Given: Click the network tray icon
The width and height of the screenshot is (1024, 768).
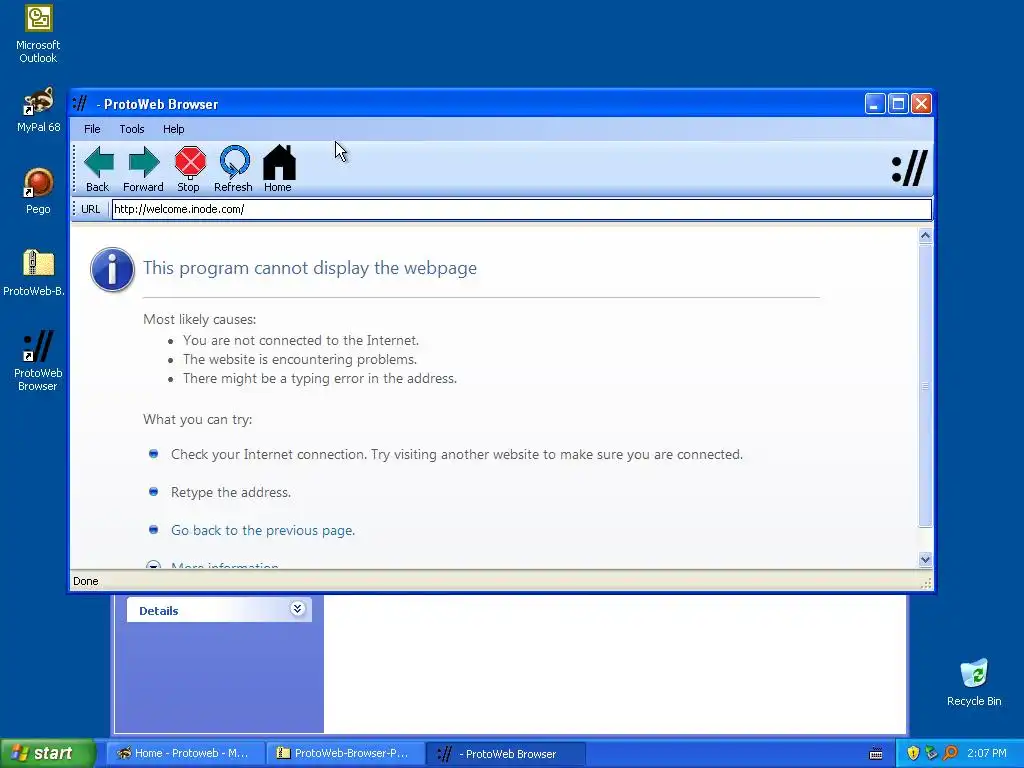Looking at the screenshot, I should pos(931,754).
